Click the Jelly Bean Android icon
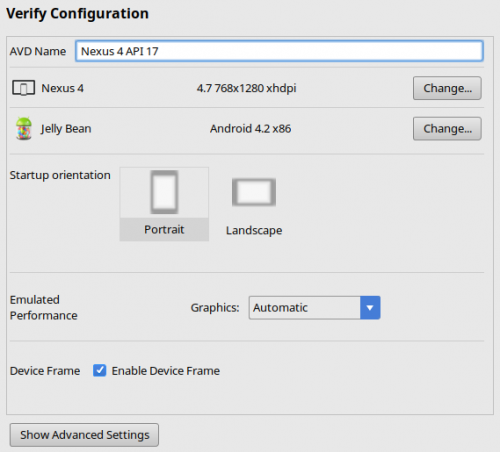 pos(24,128)
